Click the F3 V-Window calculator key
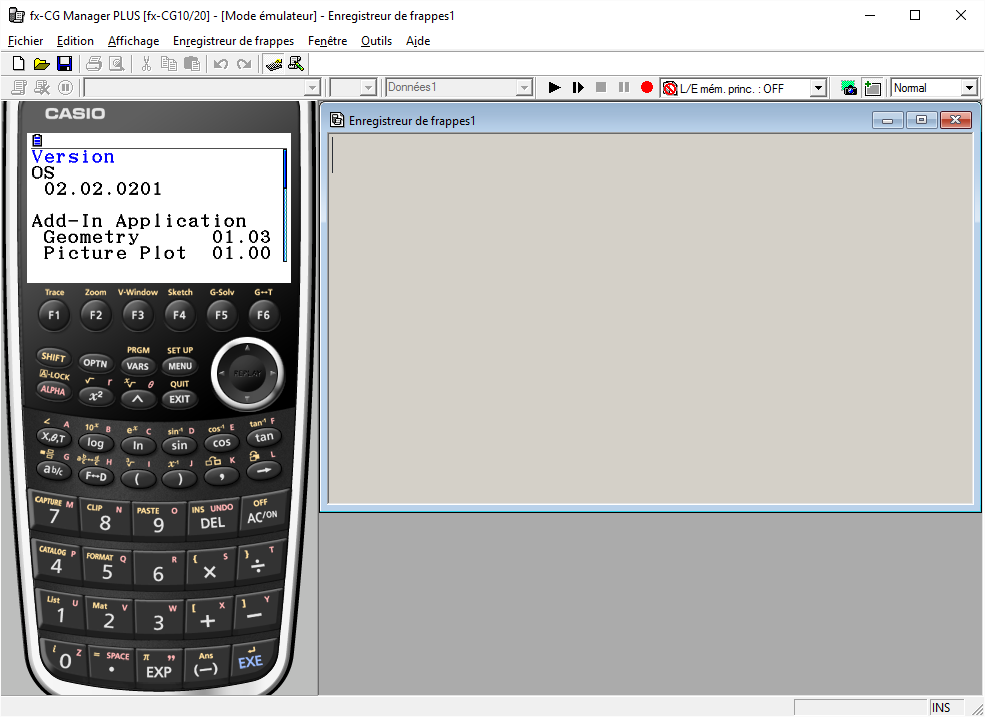The width and height of the screenshot is (985, 717). tap(138, 315)
